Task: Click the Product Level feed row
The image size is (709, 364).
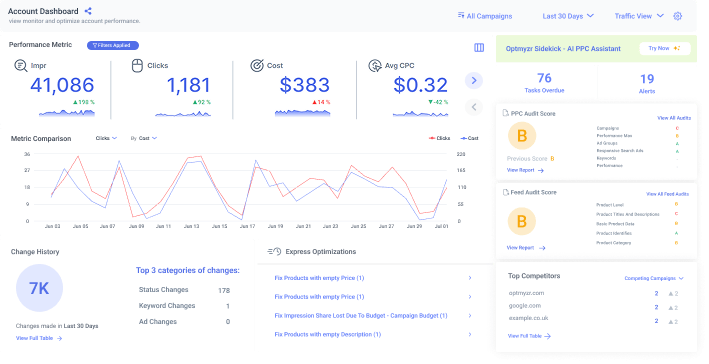Action: coord(637,205)
